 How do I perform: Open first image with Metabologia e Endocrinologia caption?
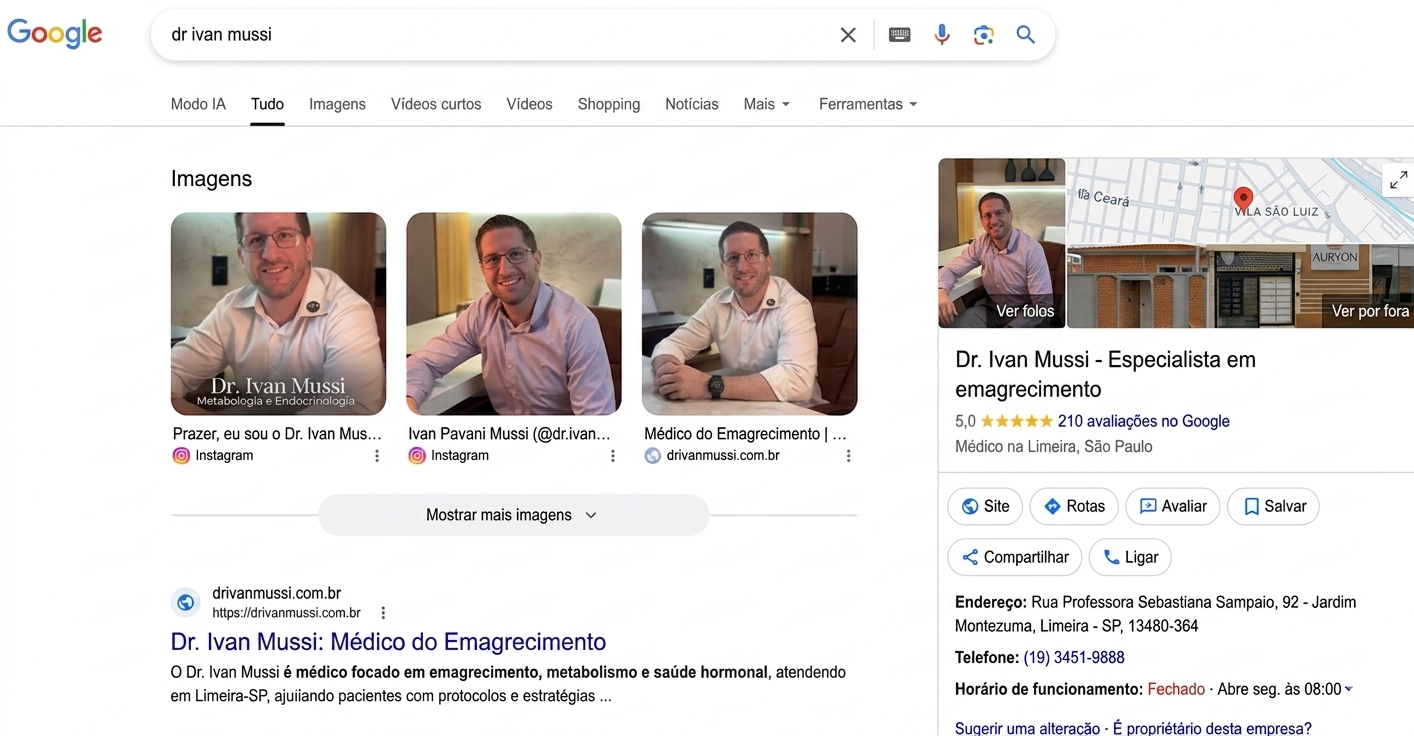278,314
